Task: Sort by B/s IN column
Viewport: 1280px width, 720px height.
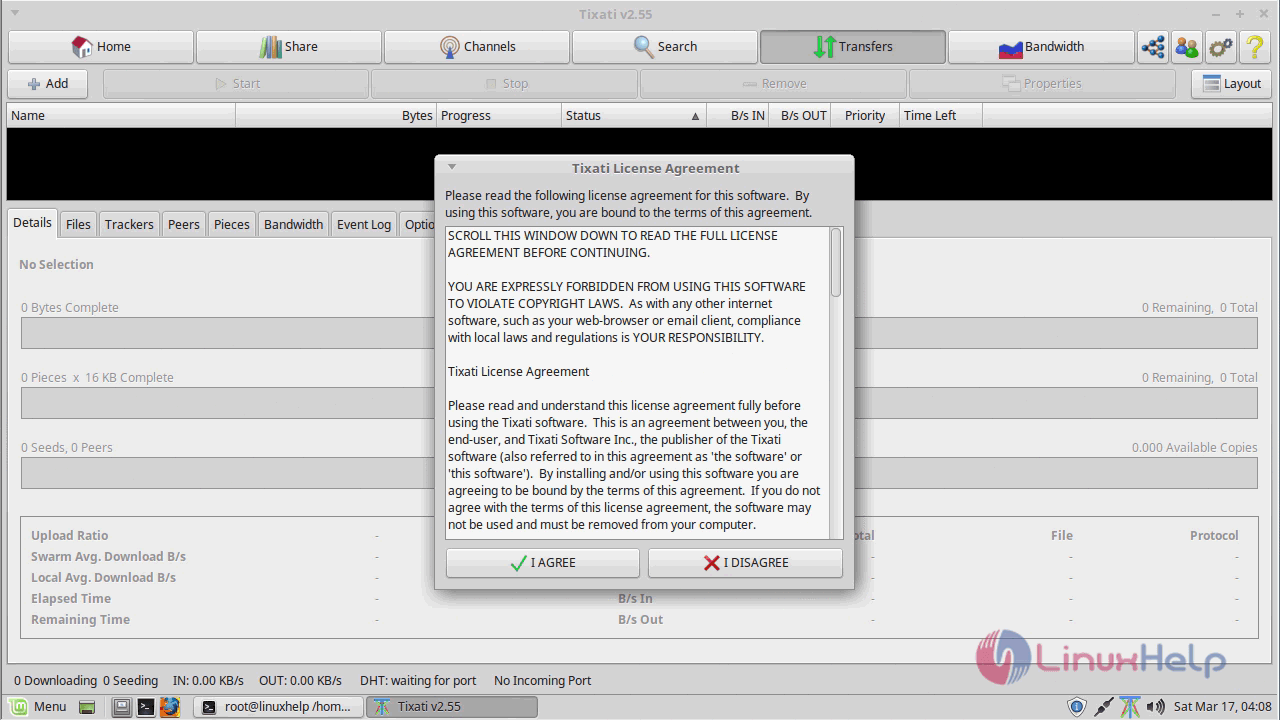Action: [x=738, y=116]
